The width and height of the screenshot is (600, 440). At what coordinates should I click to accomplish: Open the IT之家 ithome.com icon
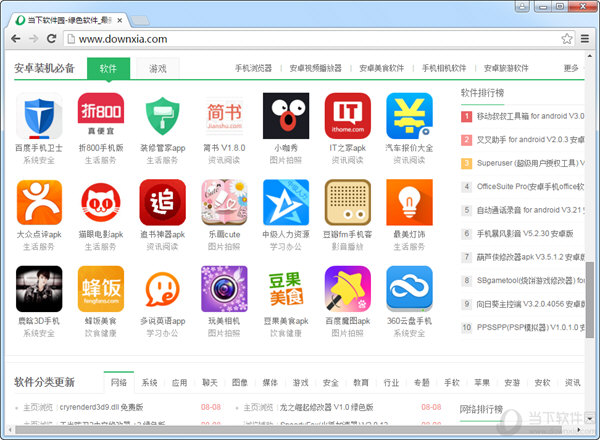(347, 116)
